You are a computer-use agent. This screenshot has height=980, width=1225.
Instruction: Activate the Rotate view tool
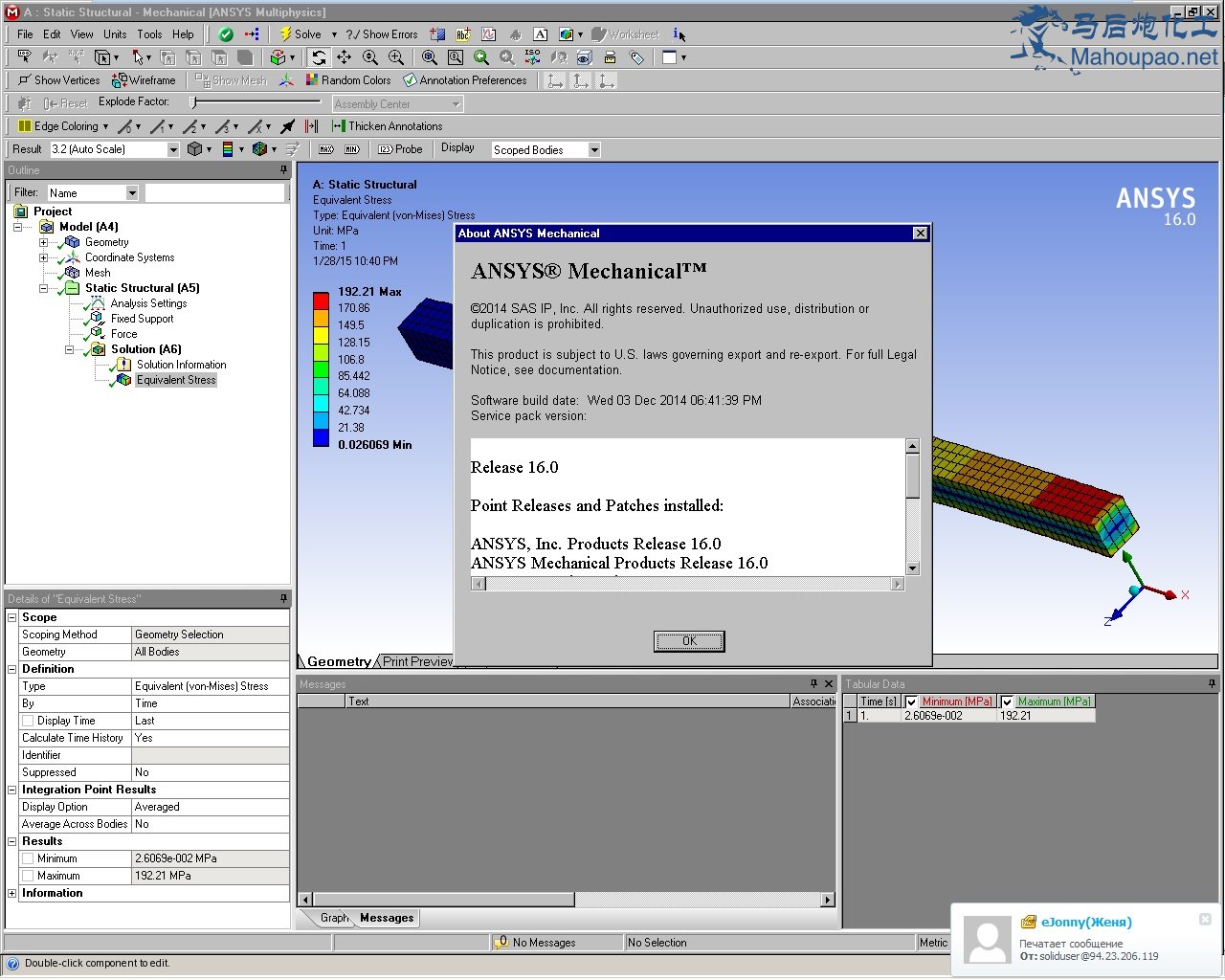coord(319,57)
